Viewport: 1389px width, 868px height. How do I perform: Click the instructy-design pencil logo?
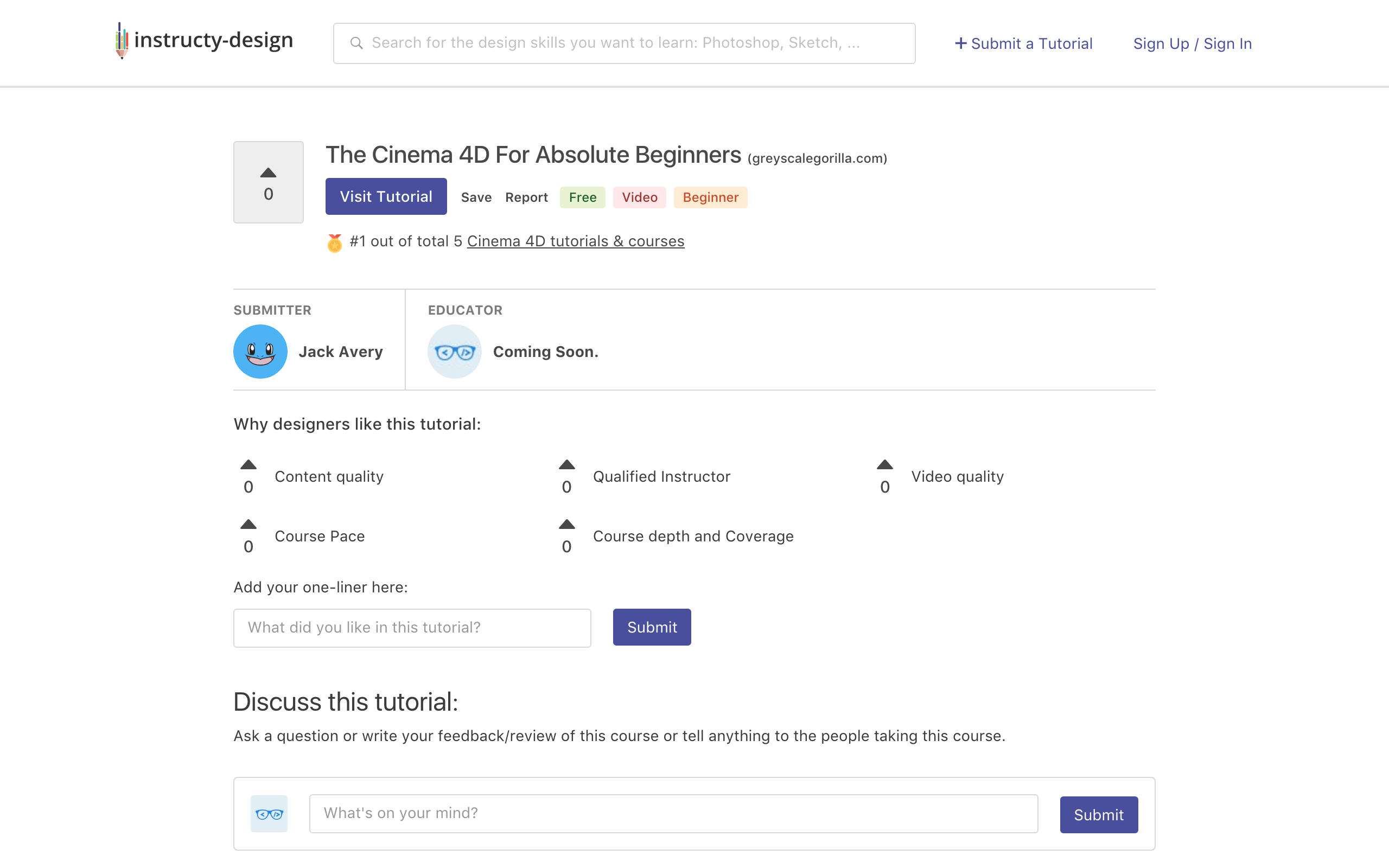122,40
